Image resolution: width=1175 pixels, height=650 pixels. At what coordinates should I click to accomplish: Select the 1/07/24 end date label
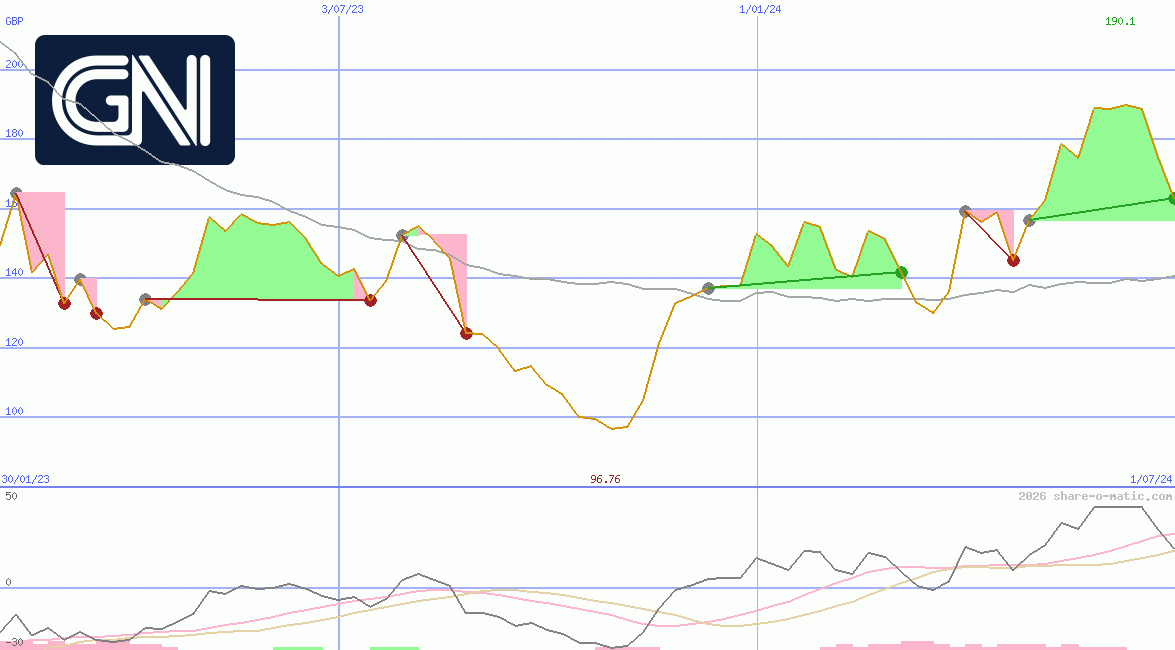pos(1151,479)
